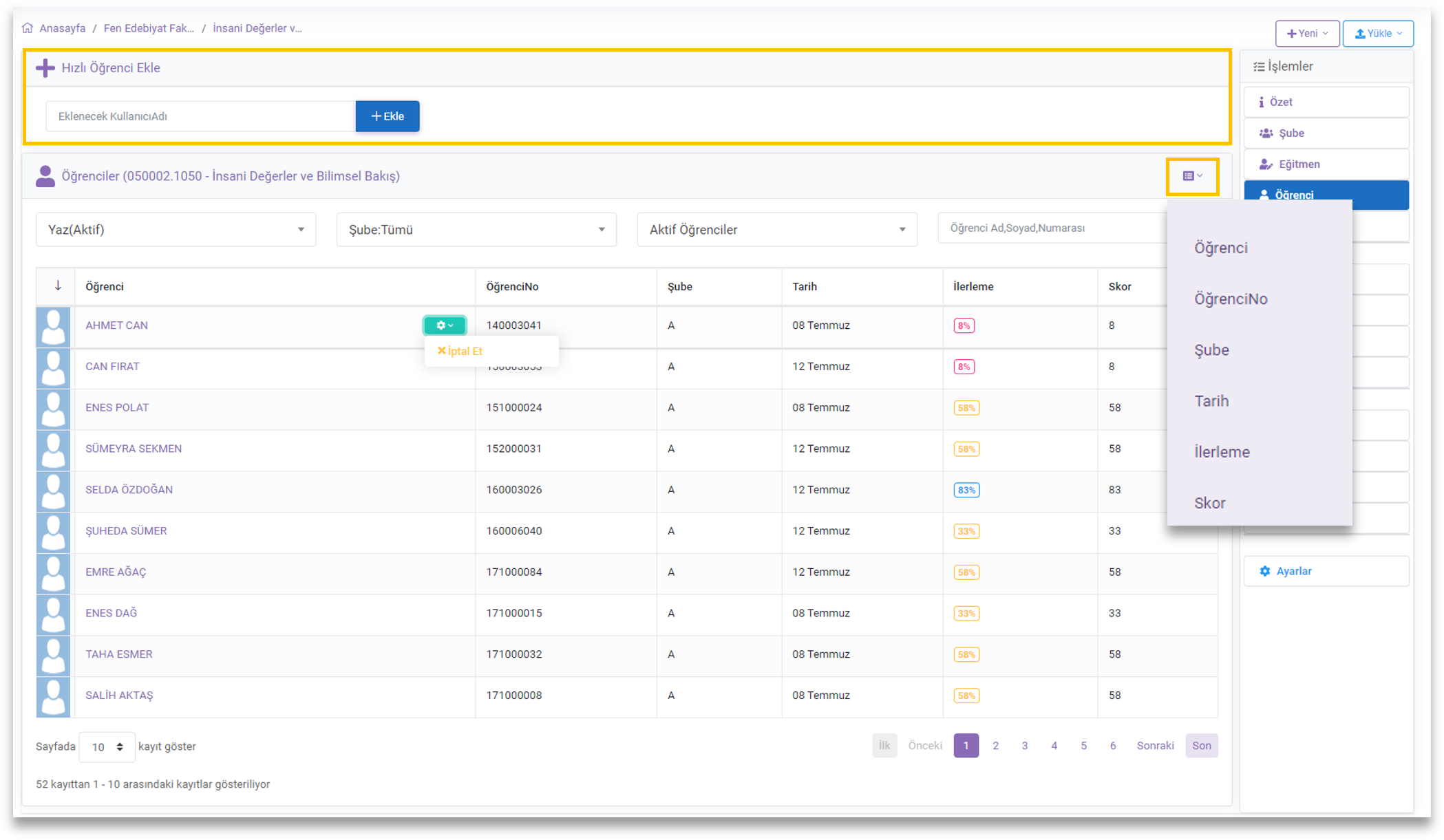Click the sort arrow in the table header
The height and width of the screenshot is (840, 1444).
click(x=58, y=286)
